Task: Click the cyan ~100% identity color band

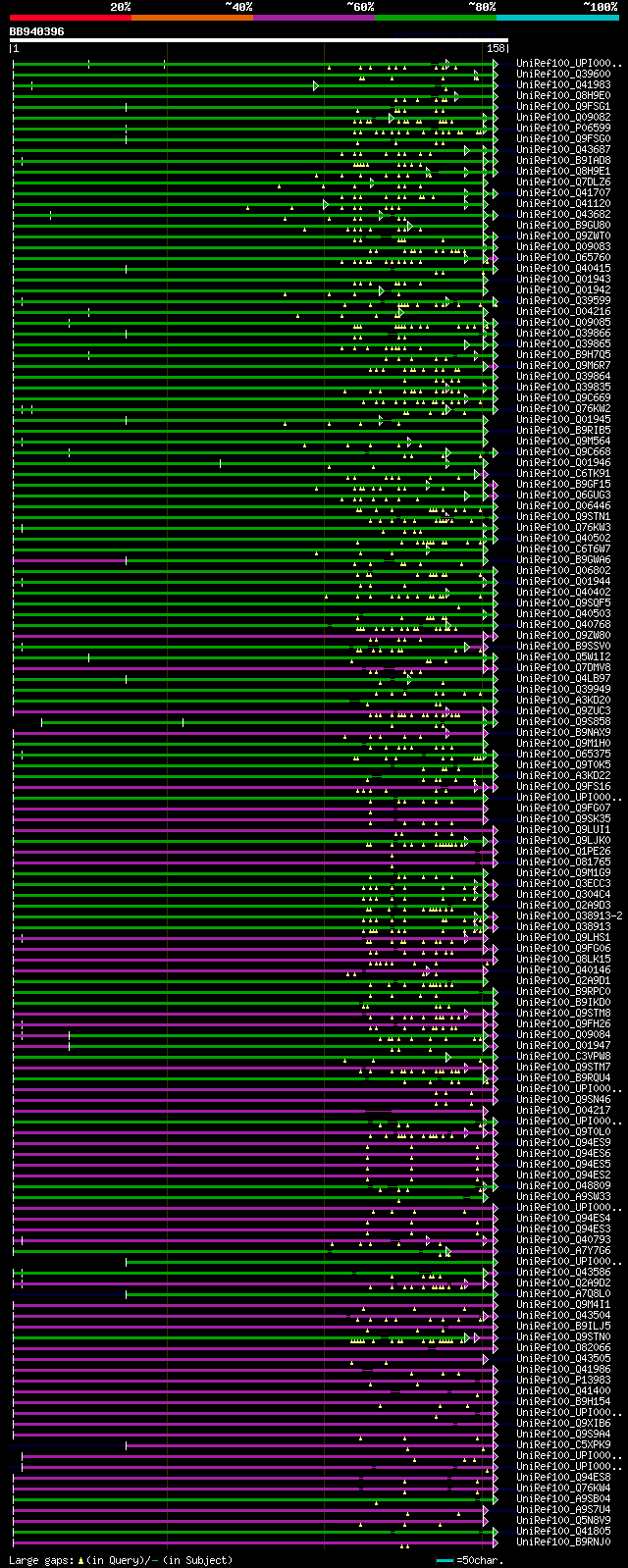Action: (x=556, y=18)
